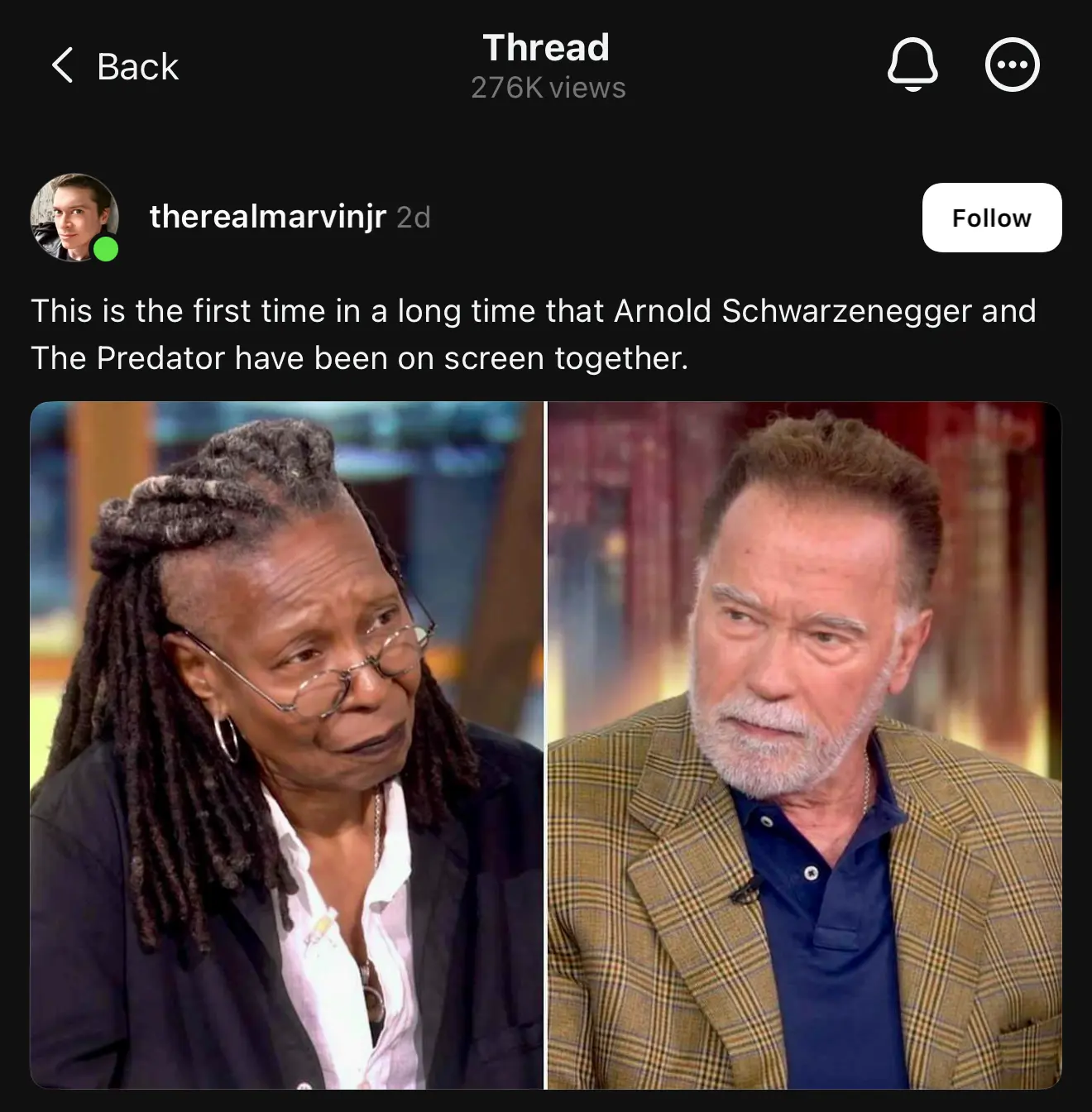The width and height of the screenshot is (1092, 1112).
Task: Follow therealmarvinjr
Action: click(991, 218)
